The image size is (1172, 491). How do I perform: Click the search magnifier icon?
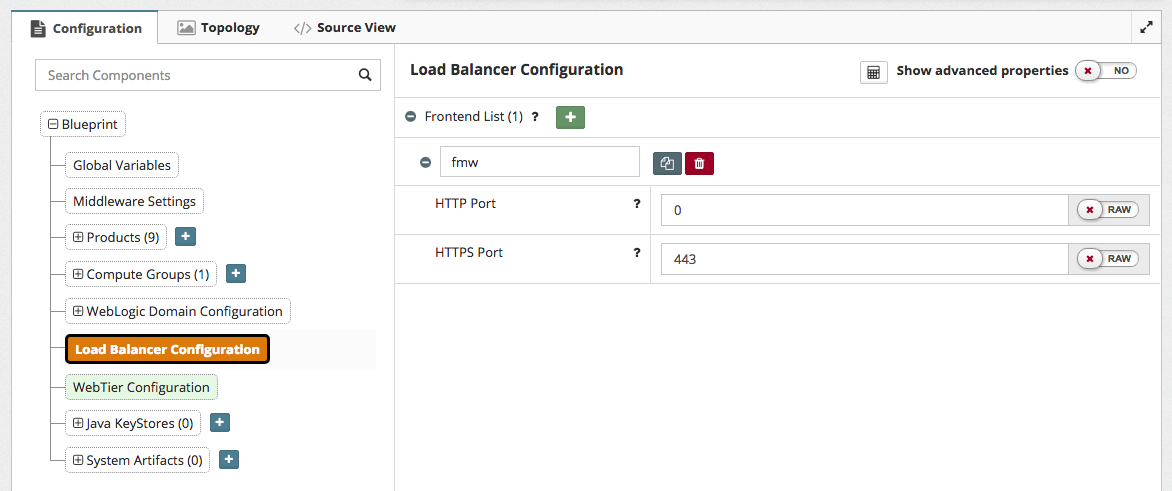click(365, 75)
